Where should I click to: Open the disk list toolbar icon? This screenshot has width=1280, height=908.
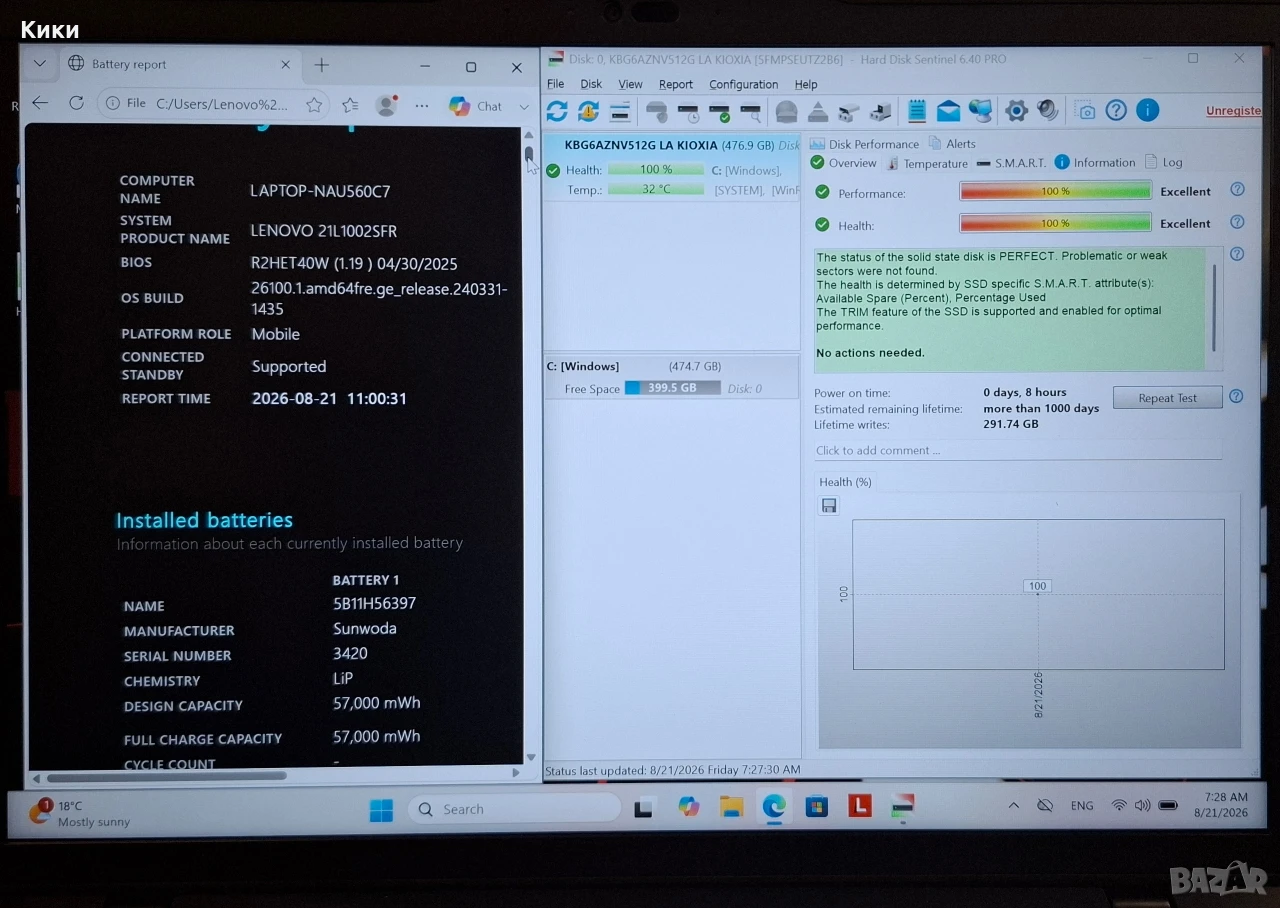pos(620,111)
